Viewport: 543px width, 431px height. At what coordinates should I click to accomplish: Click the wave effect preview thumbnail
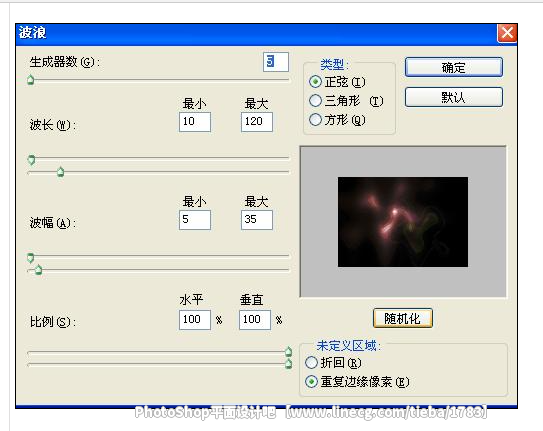403,222
